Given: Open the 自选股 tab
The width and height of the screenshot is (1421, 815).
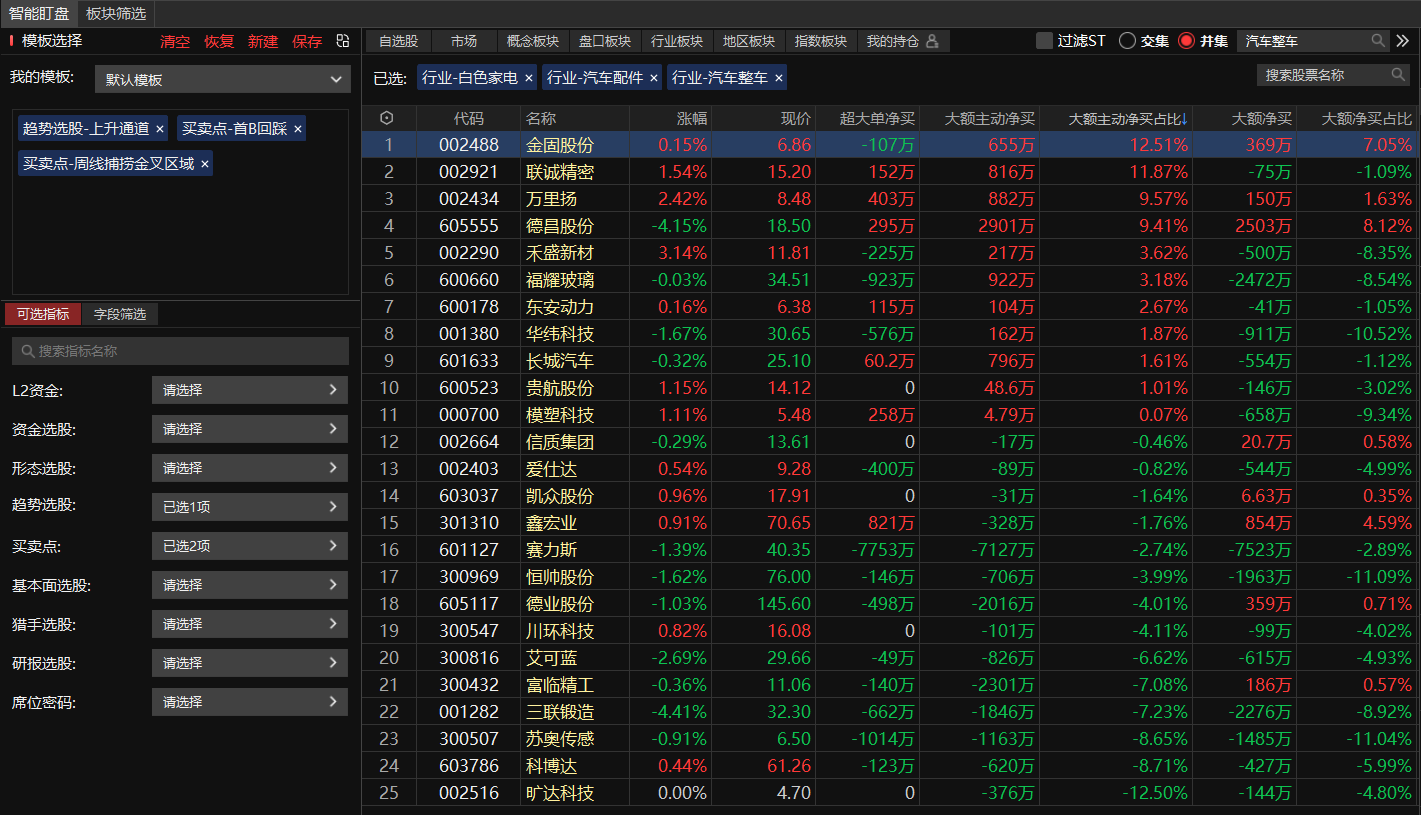Looking at the screenshot, I should point(399,41).
